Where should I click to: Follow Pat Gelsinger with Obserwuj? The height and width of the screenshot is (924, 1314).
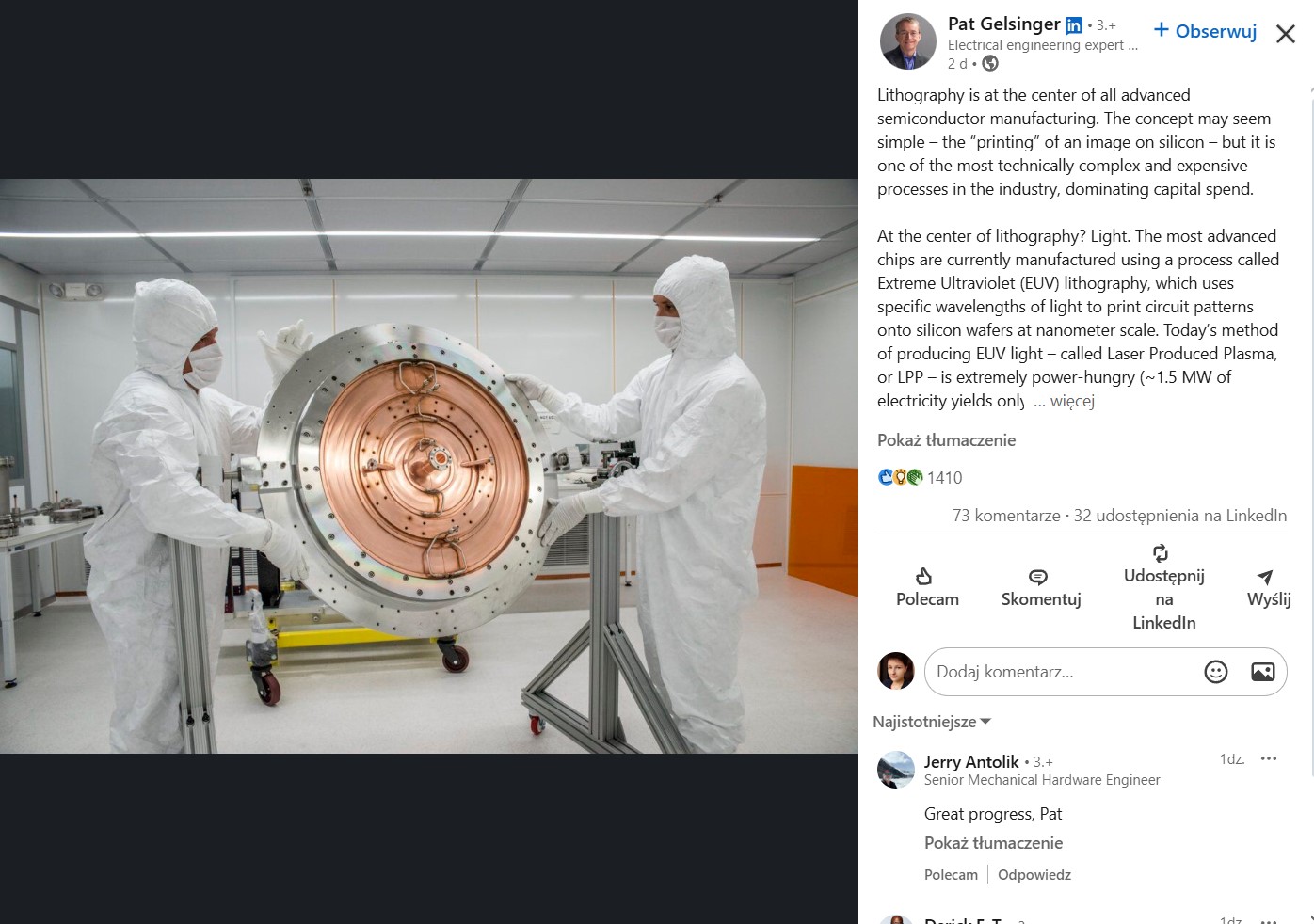(1205, 31)
